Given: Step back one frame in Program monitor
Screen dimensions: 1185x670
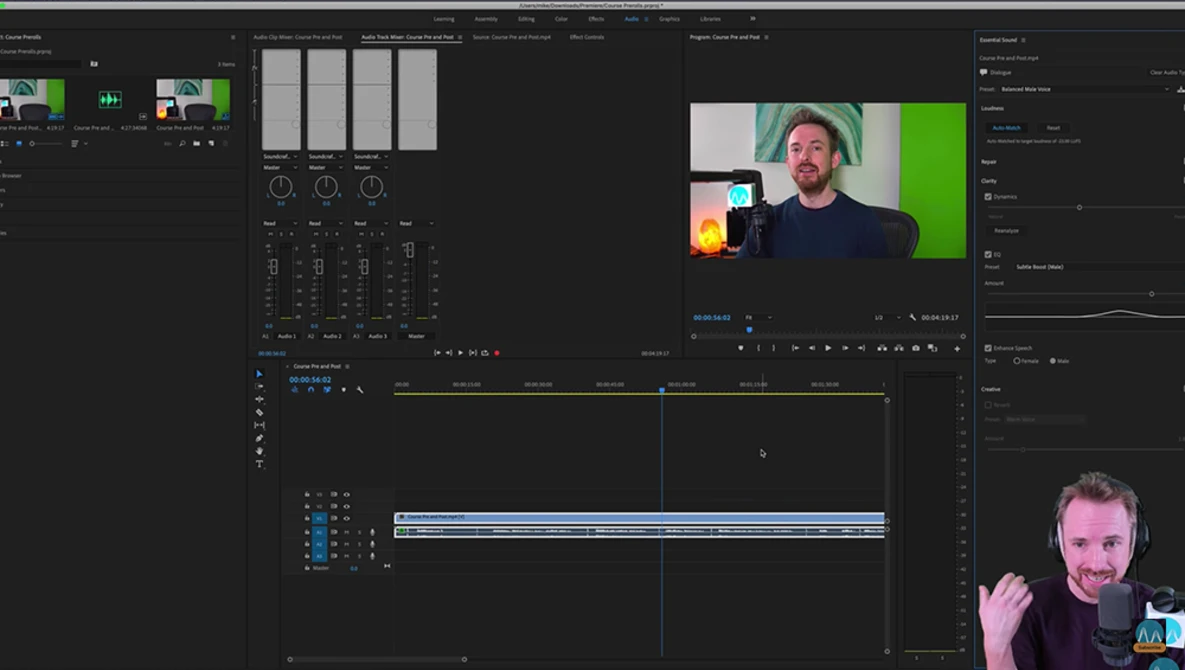Looking at the screenshot, I should (x=812, y=348).
